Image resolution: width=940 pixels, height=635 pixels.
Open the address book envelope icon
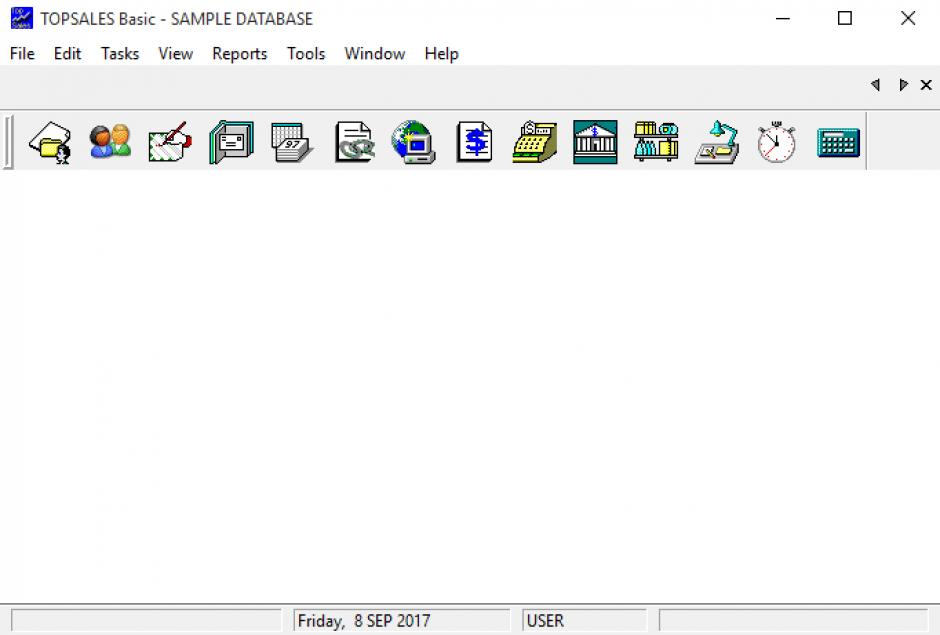click(231, 142)
